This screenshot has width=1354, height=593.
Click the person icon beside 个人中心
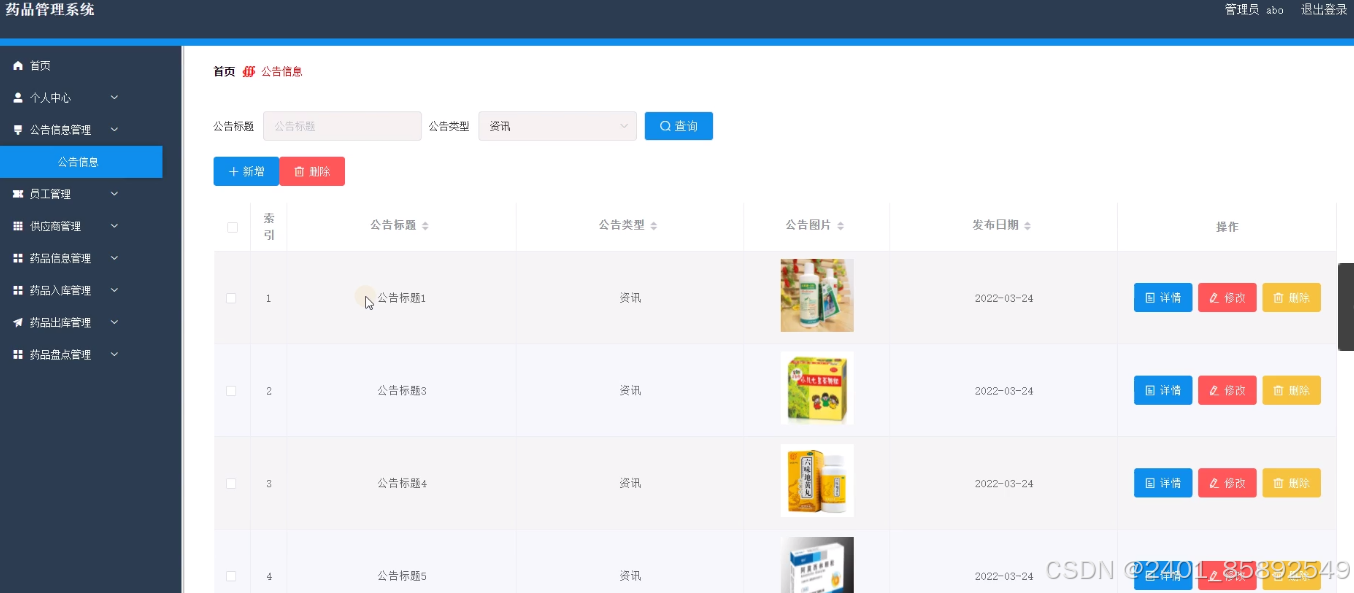[17, 97]
